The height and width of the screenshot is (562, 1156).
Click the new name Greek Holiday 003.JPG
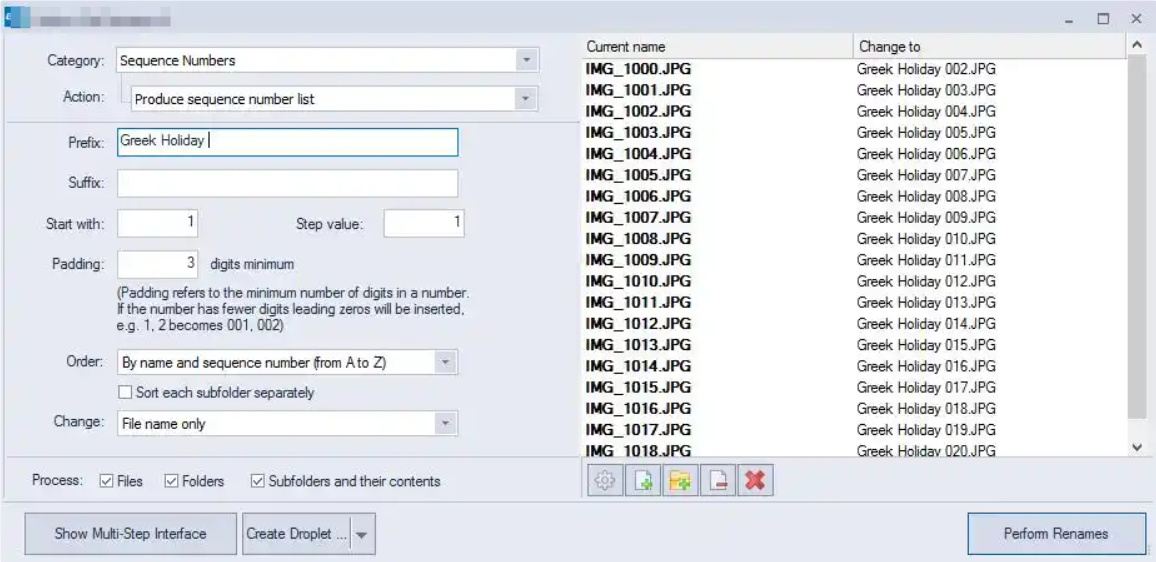click(926, 90)
